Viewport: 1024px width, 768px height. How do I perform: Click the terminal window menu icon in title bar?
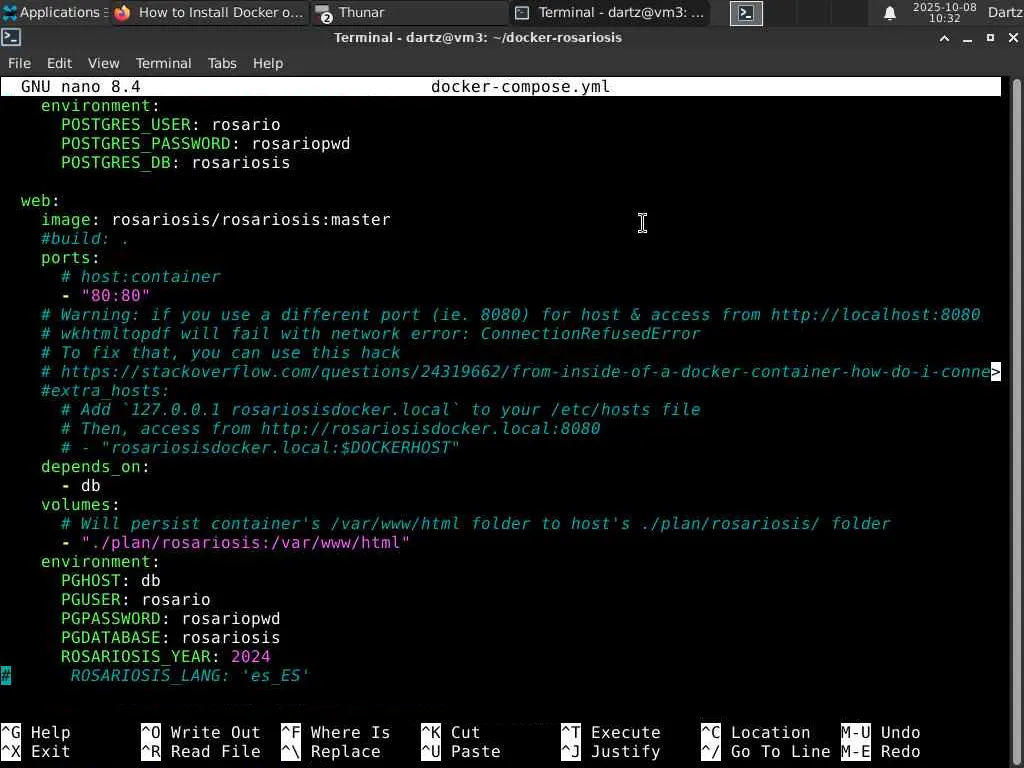pyautogui.click(x=11, y=38)
